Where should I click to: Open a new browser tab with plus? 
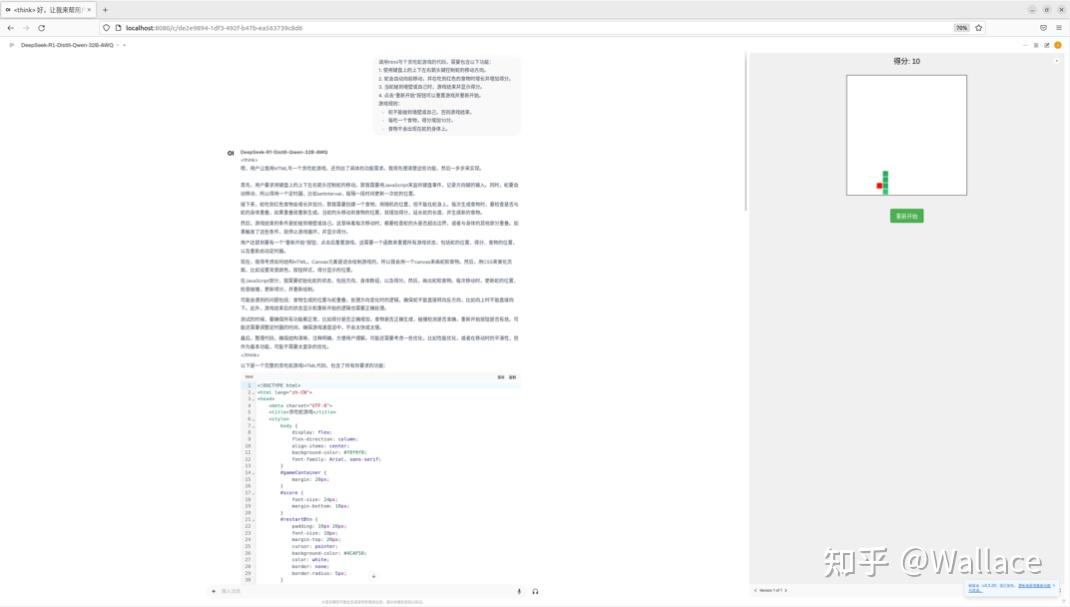[x=105, y=10]
